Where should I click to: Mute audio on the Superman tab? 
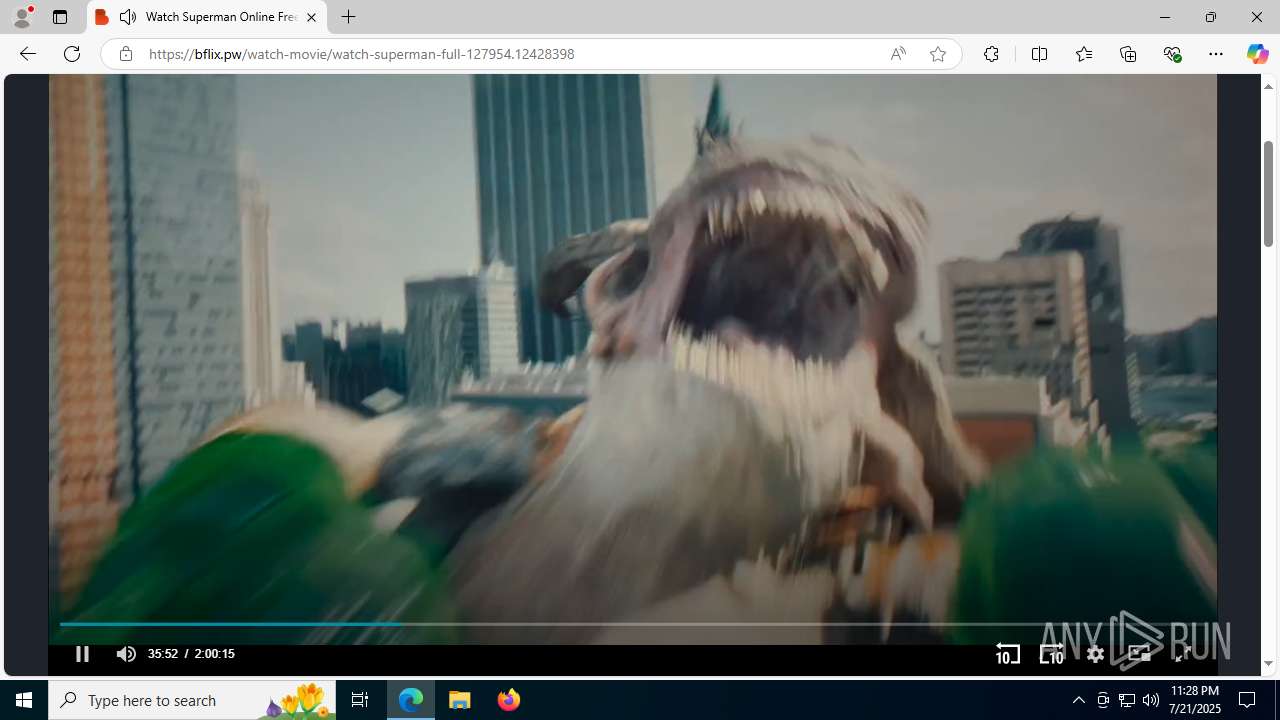tap(128, 17)
